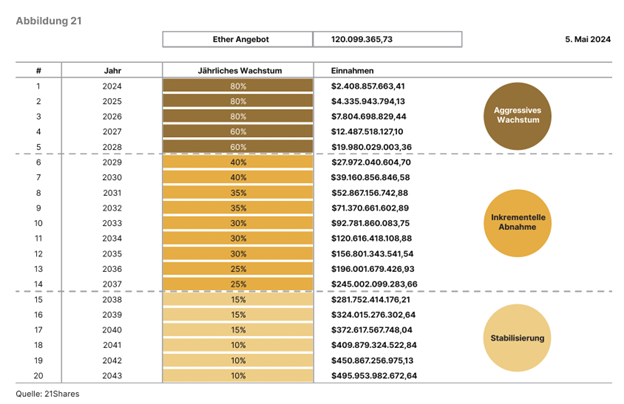Screen dimensions: 624x404
Task: Select the 25% growth bar for 2037
Action: (238, 284)
